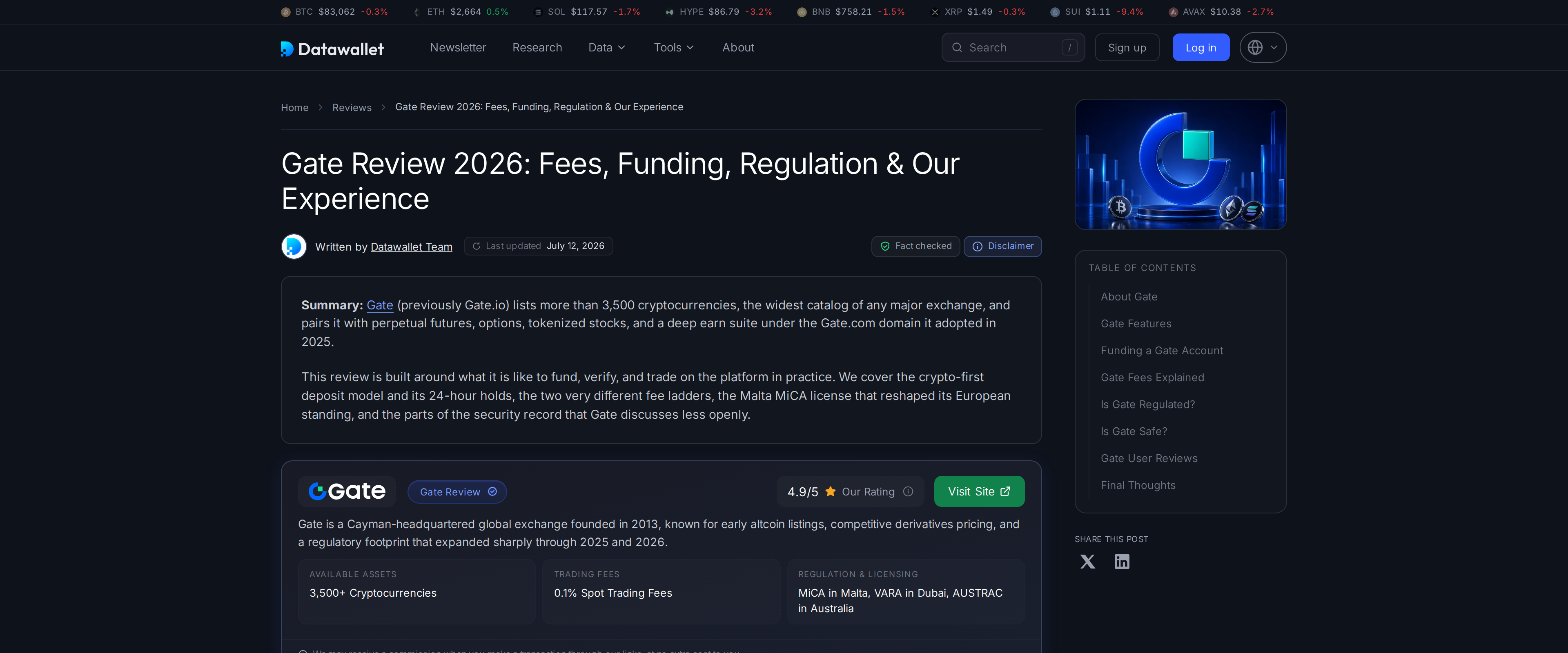The width and height of the screenshot is (1568, 653).
Task: Share this post on LinkedIn
Action: [x=1122, y=562]
